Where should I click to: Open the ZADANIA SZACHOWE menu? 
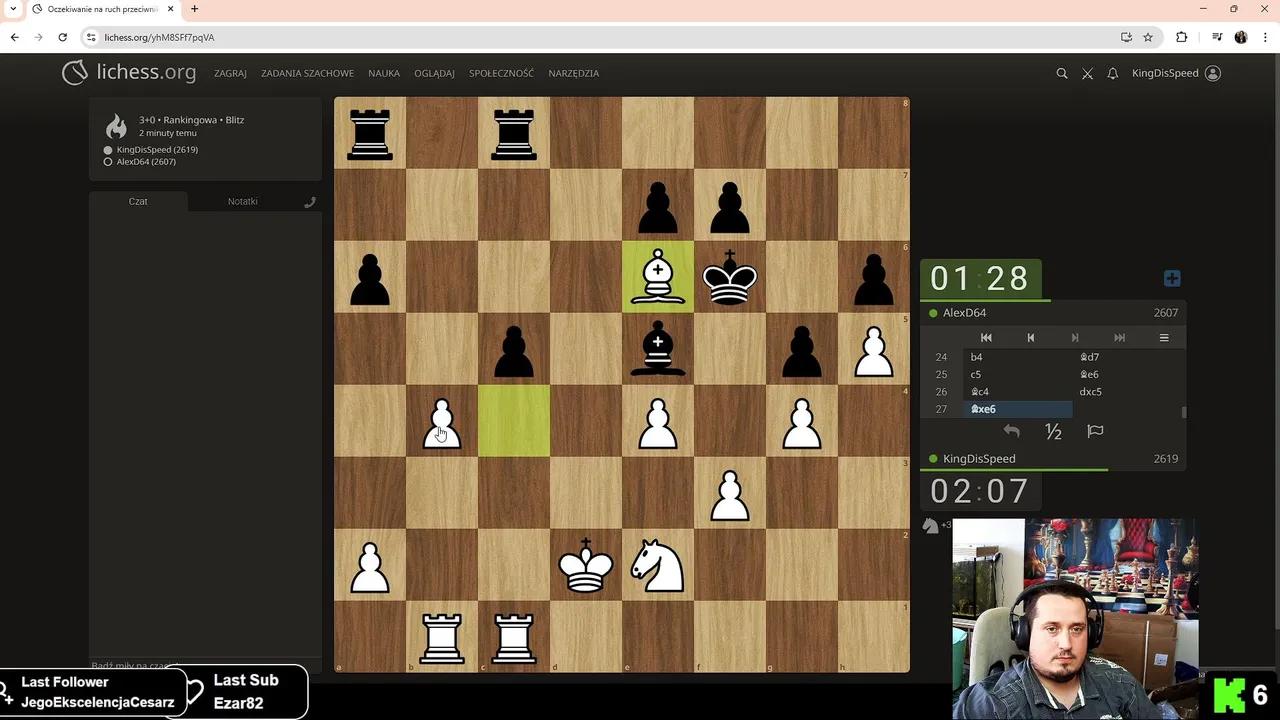pos(307,73)
